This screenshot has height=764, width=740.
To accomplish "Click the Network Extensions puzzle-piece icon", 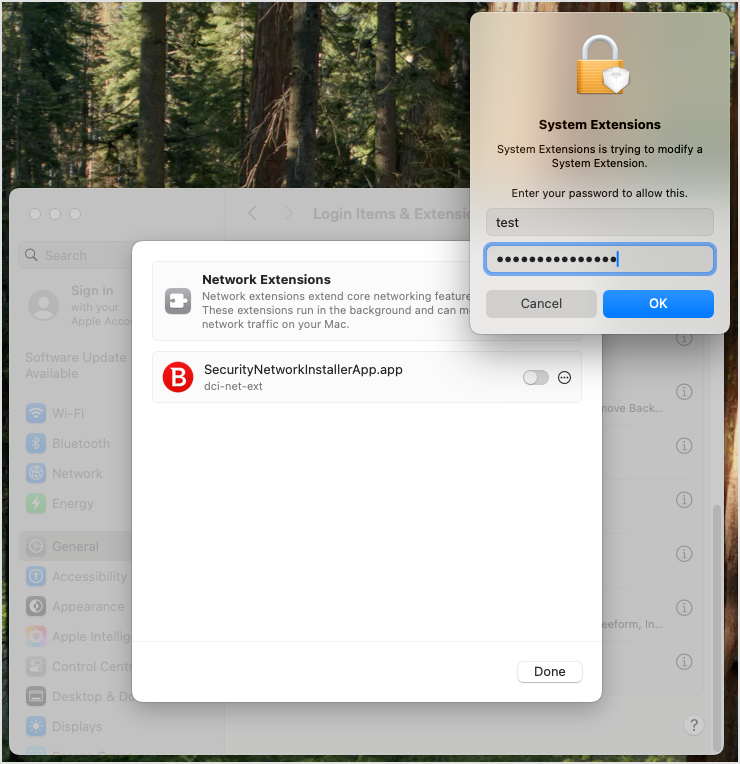I will [x=178, y=301].
